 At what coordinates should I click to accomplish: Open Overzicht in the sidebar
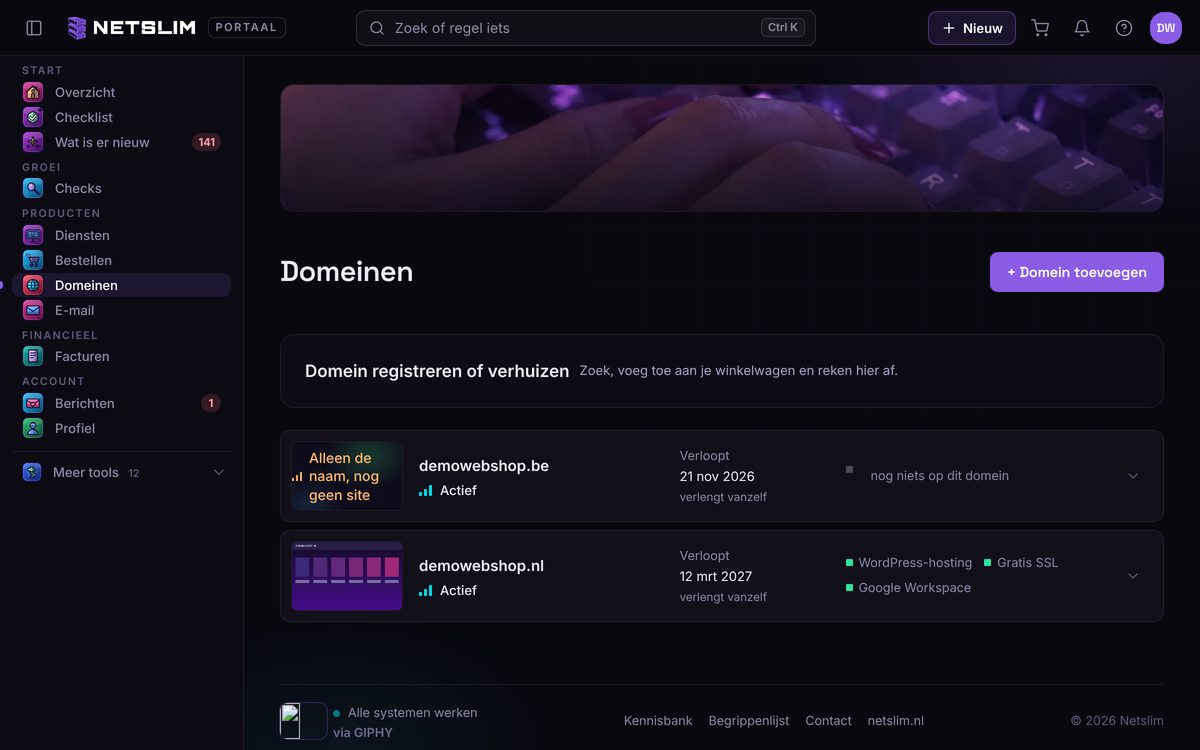[x=122, y=92]
